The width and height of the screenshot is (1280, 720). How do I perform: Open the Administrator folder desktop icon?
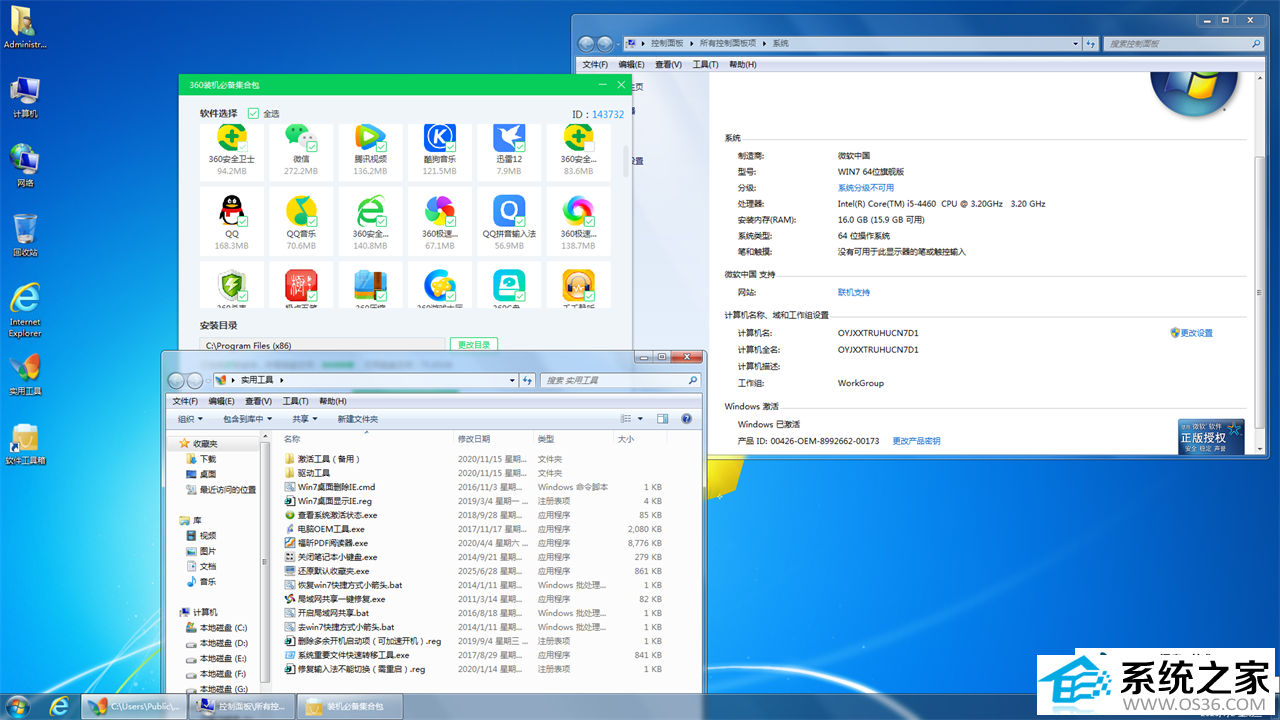(x=25, y=27)
